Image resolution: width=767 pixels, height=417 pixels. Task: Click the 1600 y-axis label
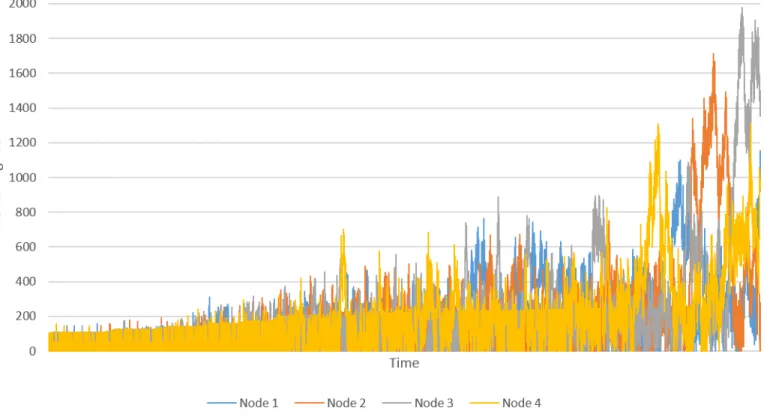pyautogui.click(x=23, y=73)
